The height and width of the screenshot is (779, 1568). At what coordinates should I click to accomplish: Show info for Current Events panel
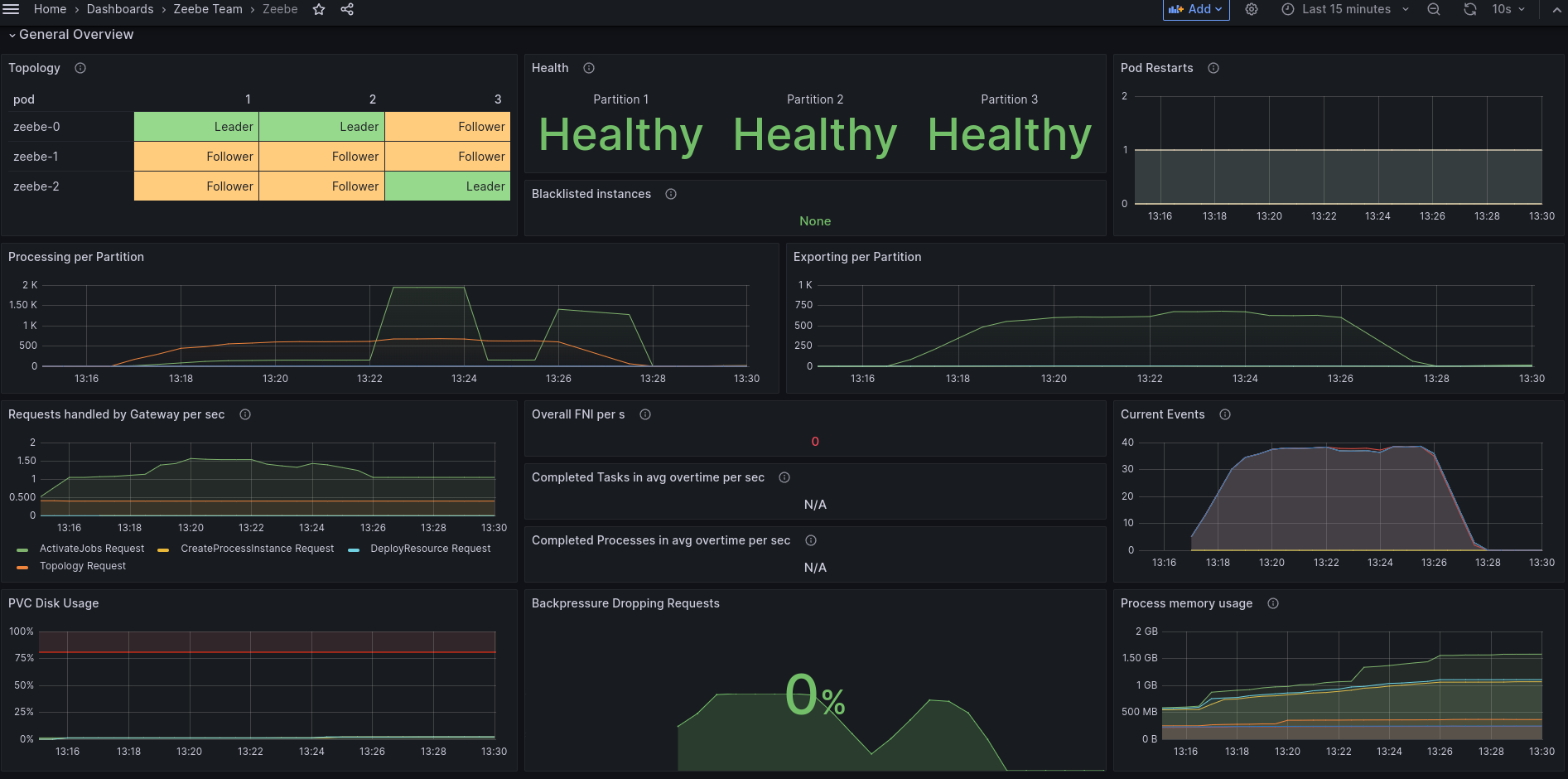coord(1225,414)
